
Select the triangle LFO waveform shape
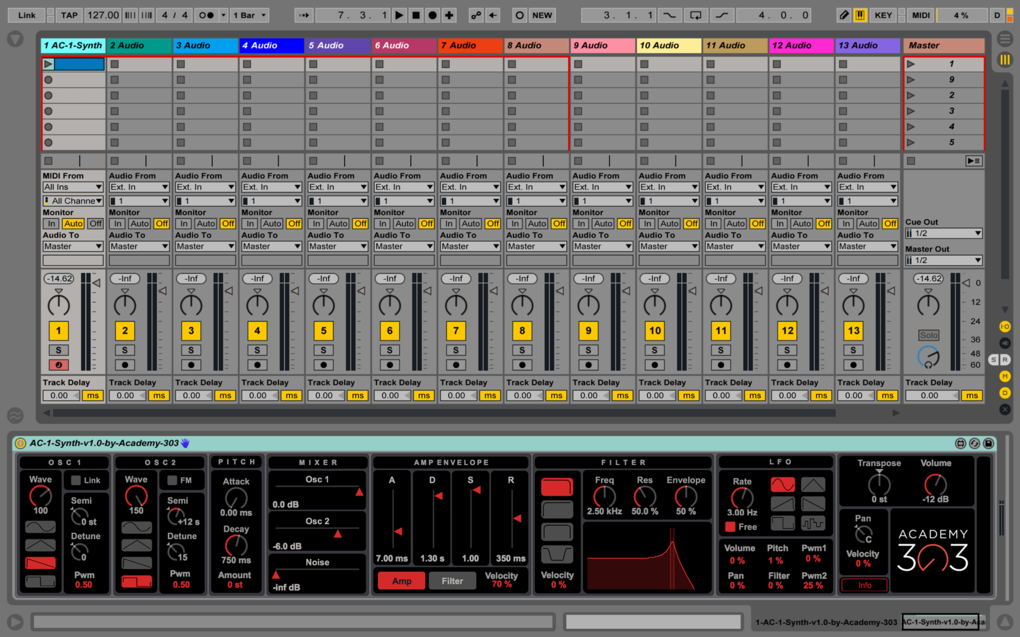pyautogui.click(x=812, y=485)
